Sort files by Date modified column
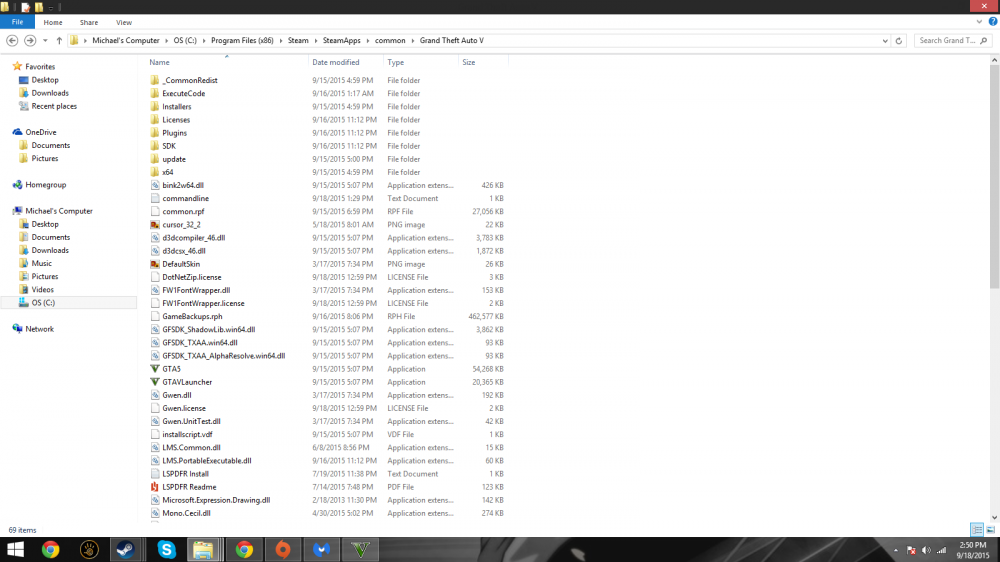The width and height of the screenshot is (1000, 562). click(335, 62)
